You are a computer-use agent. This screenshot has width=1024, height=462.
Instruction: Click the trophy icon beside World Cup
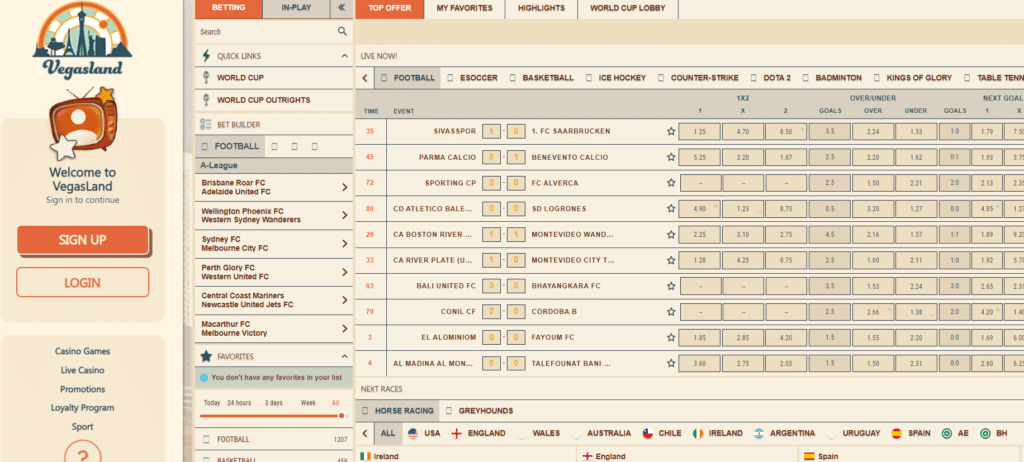(206, 78)
